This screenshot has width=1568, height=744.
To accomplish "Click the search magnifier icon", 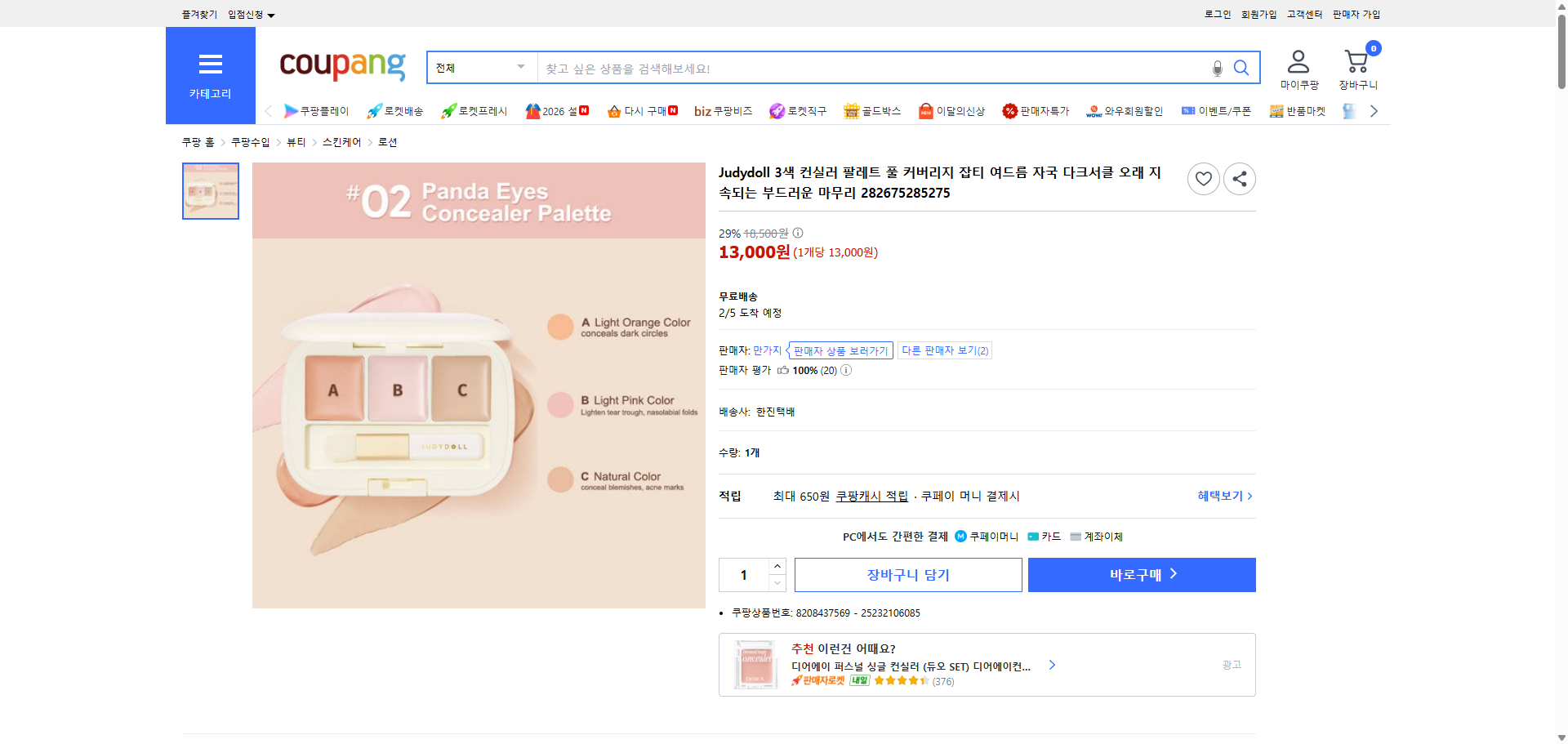I will click(x=1241, y=68).
